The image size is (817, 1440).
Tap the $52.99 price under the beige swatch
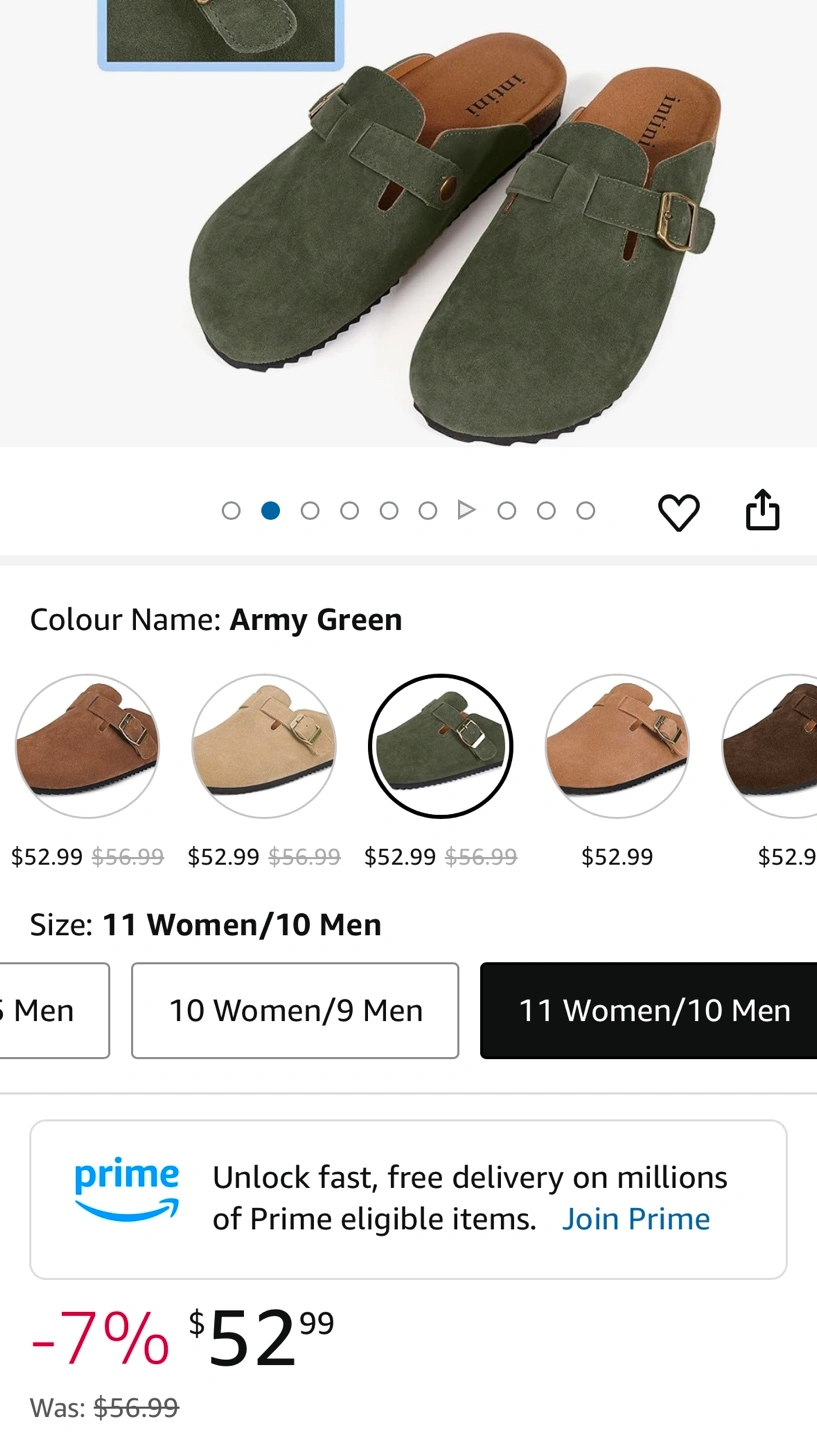tap(224, 857)
